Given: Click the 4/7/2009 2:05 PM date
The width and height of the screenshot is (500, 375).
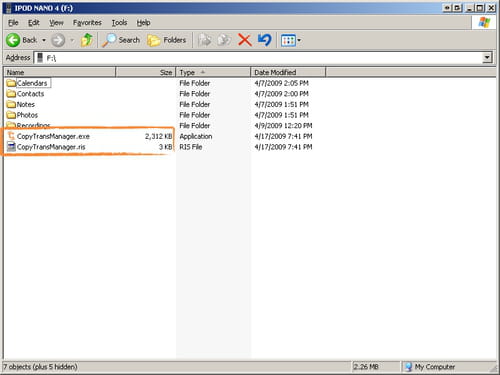Looking at the screenshot, I should click(x=281, y=83).
